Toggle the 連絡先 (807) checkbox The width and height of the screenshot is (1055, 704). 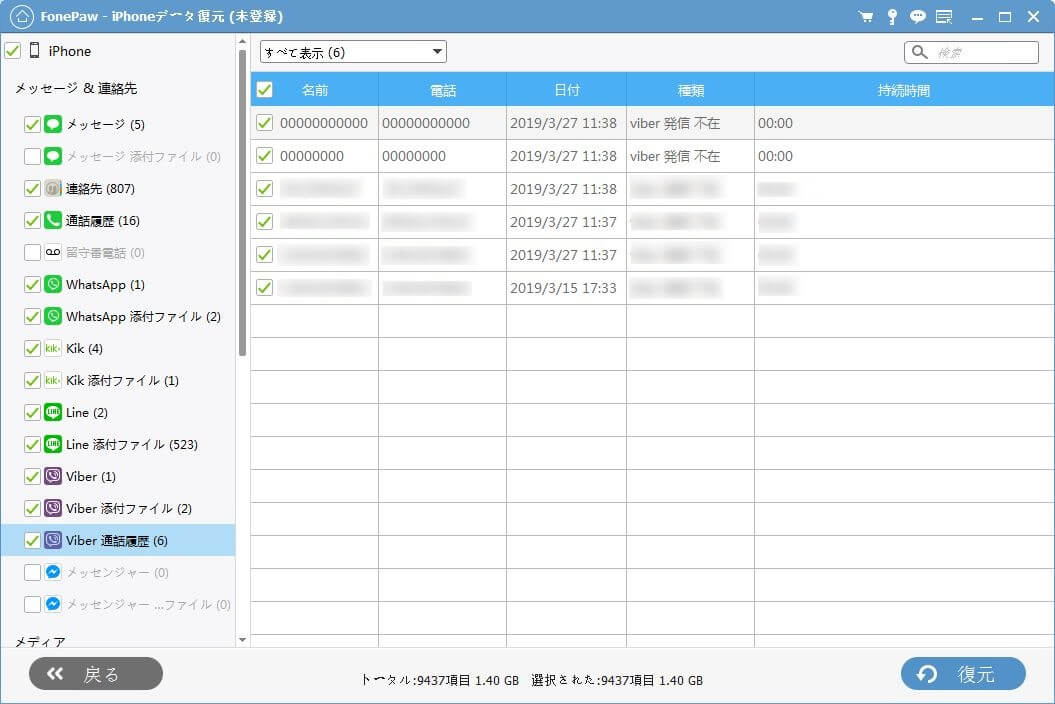pyautogui.click(x=32, y=189)
